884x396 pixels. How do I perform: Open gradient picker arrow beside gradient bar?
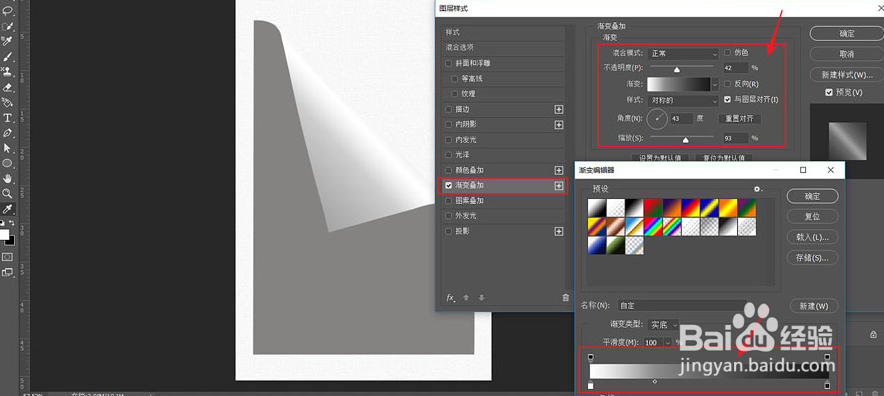(715, 84)
